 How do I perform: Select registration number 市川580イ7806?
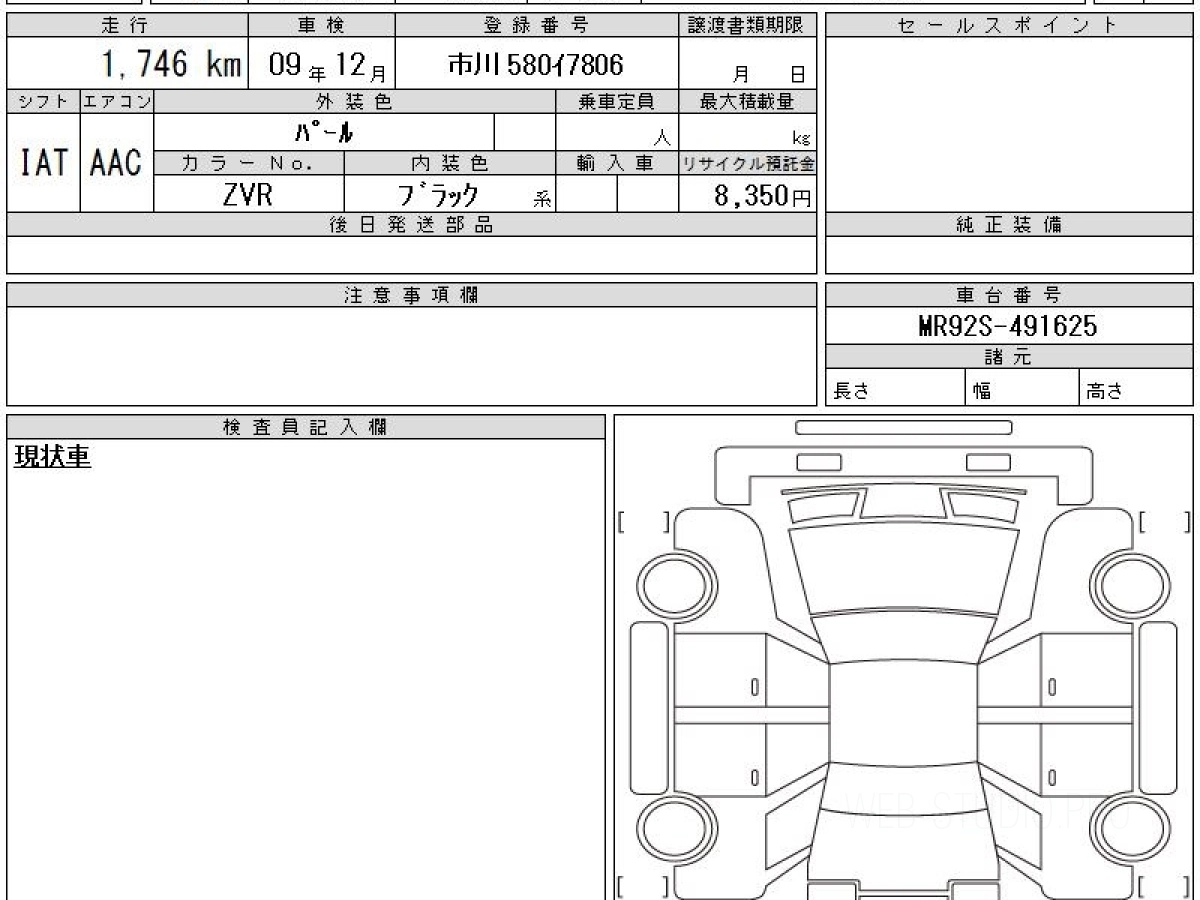535,66
